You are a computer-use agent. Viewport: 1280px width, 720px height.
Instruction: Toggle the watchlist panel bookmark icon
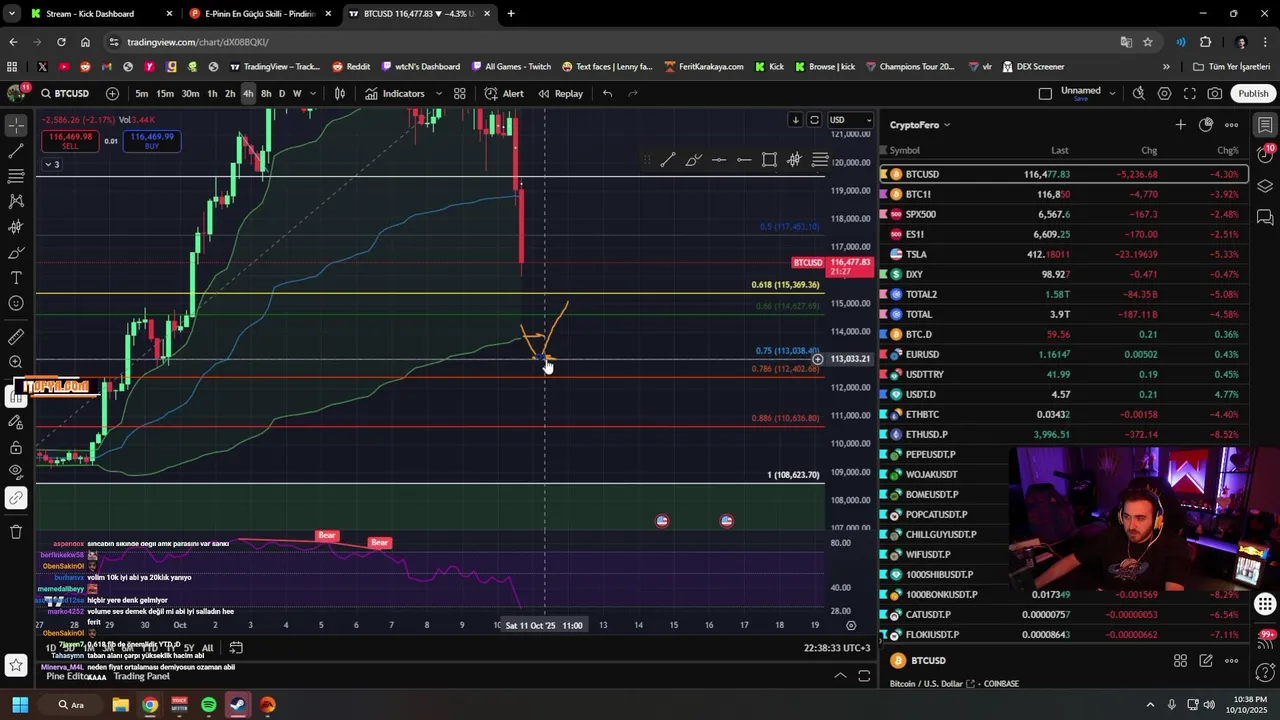(1265, 125)
